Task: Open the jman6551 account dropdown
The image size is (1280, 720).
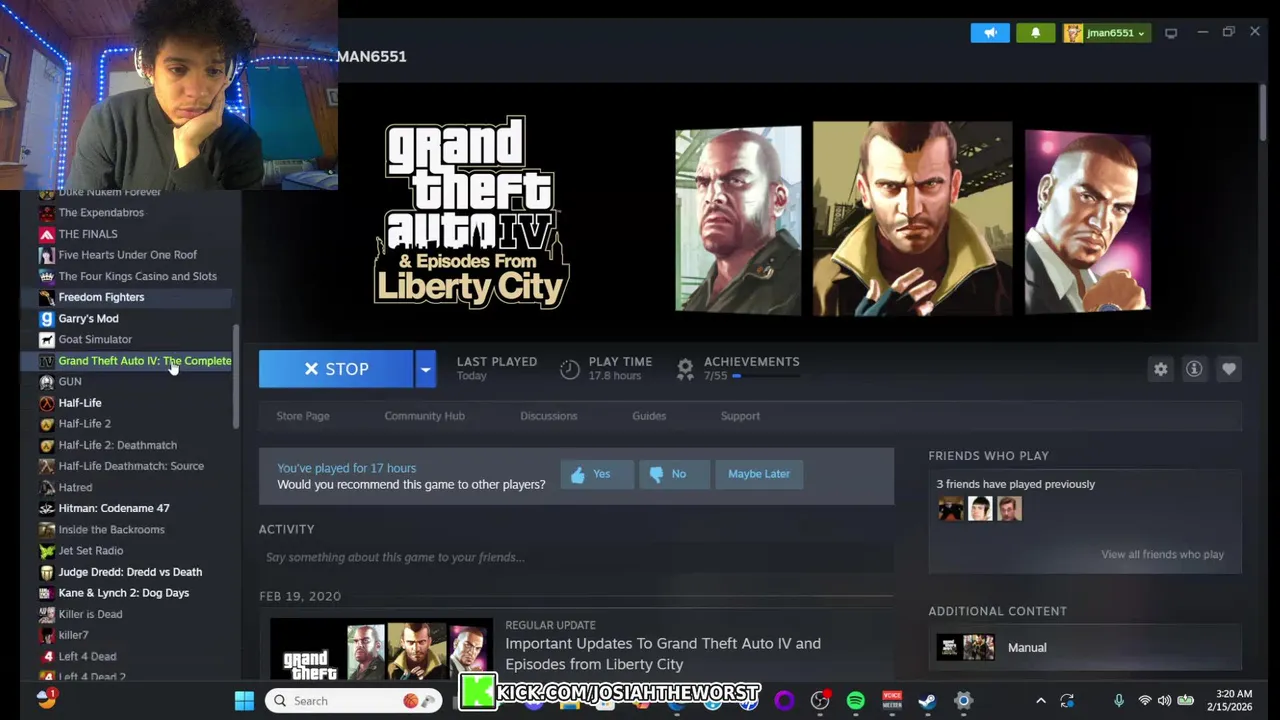Action: pyautogui.click(x=1105, y=33)
